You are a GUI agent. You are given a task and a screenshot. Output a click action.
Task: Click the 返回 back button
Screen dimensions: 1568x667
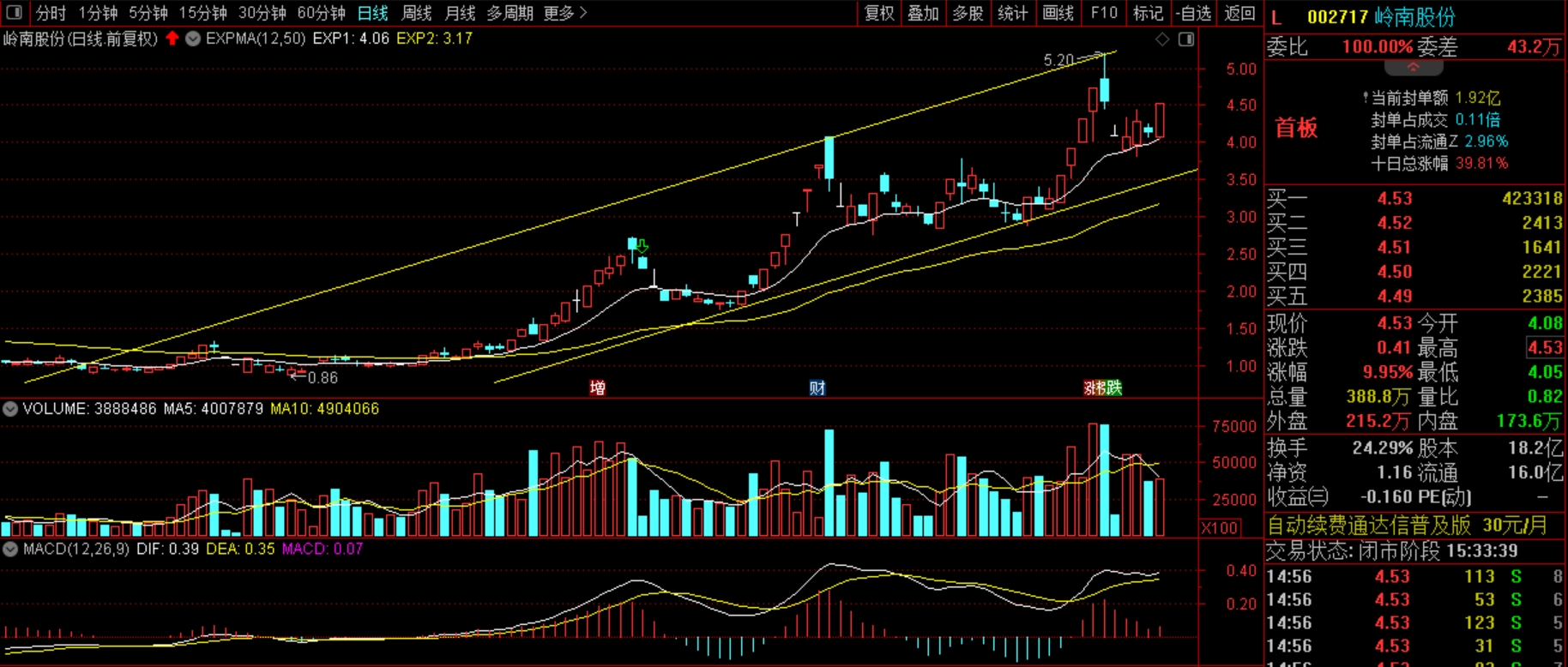pos(1239,13)
